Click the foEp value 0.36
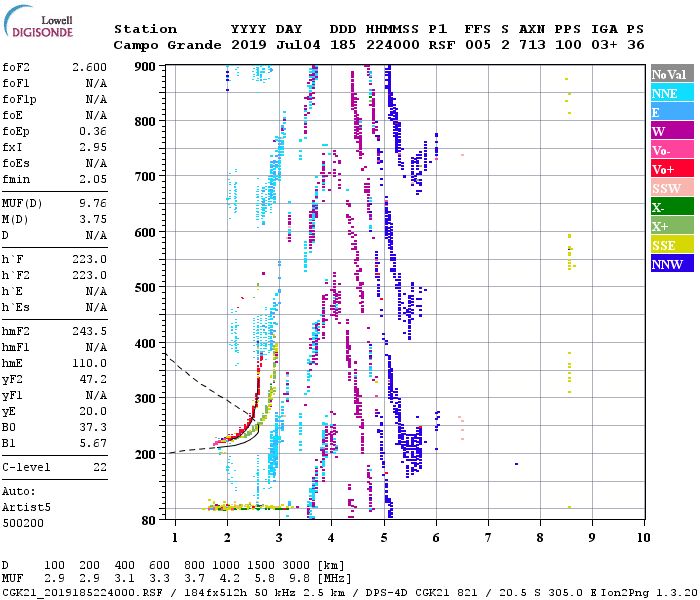The width and height of the screenshot is (700, 600). (93, 131)
